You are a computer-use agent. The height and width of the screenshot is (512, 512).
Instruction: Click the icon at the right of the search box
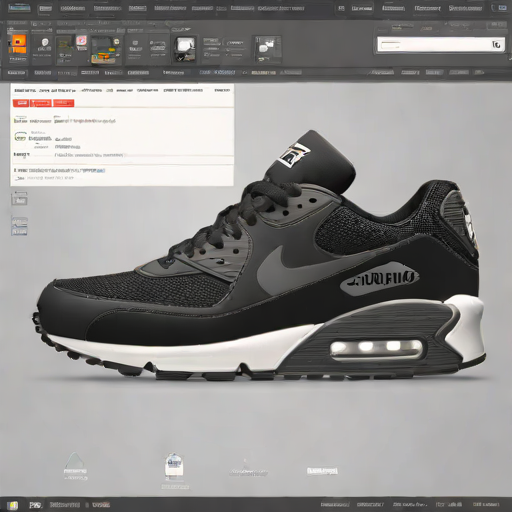[496, 44]
